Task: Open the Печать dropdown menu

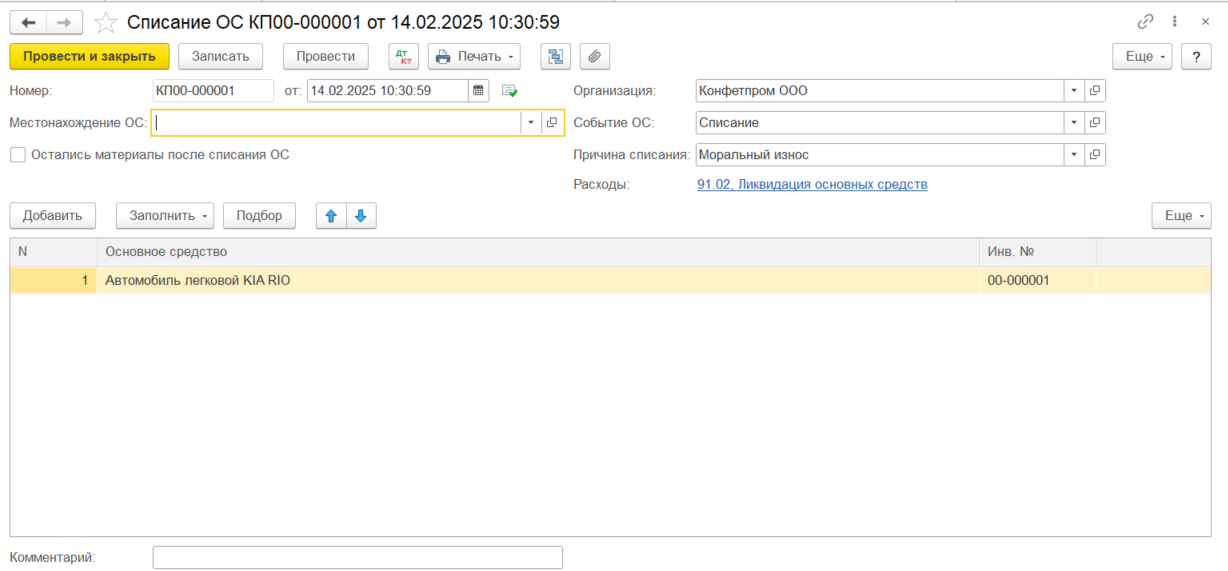Action: 475,56
